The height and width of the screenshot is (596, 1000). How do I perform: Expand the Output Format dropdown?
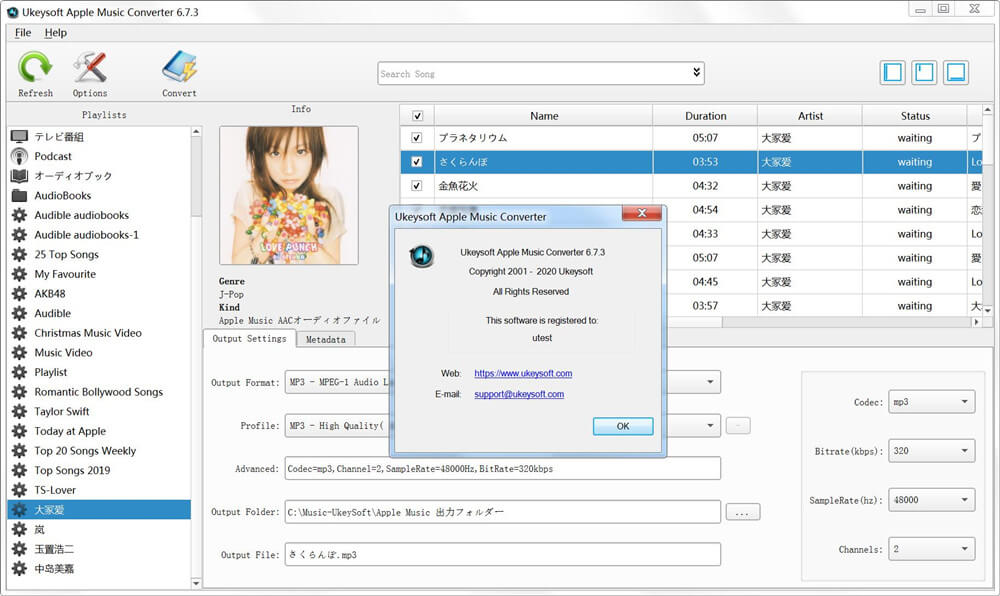pyautogui.click(x=710, y=382)
